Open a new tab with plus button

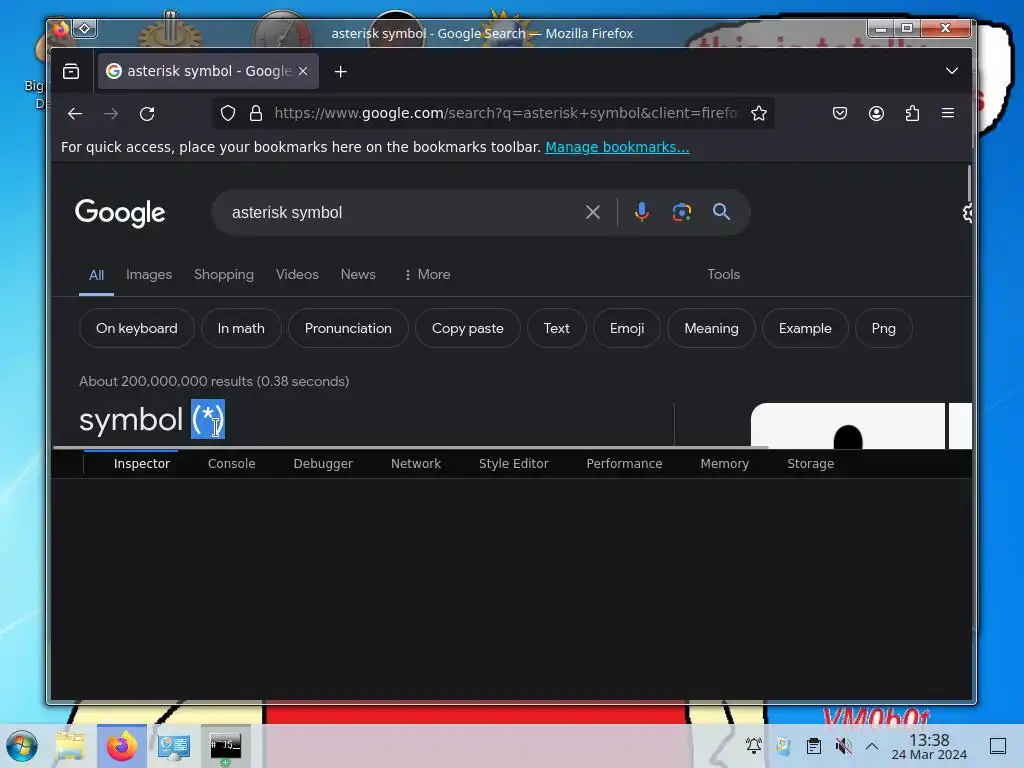[x=340, y=71]
